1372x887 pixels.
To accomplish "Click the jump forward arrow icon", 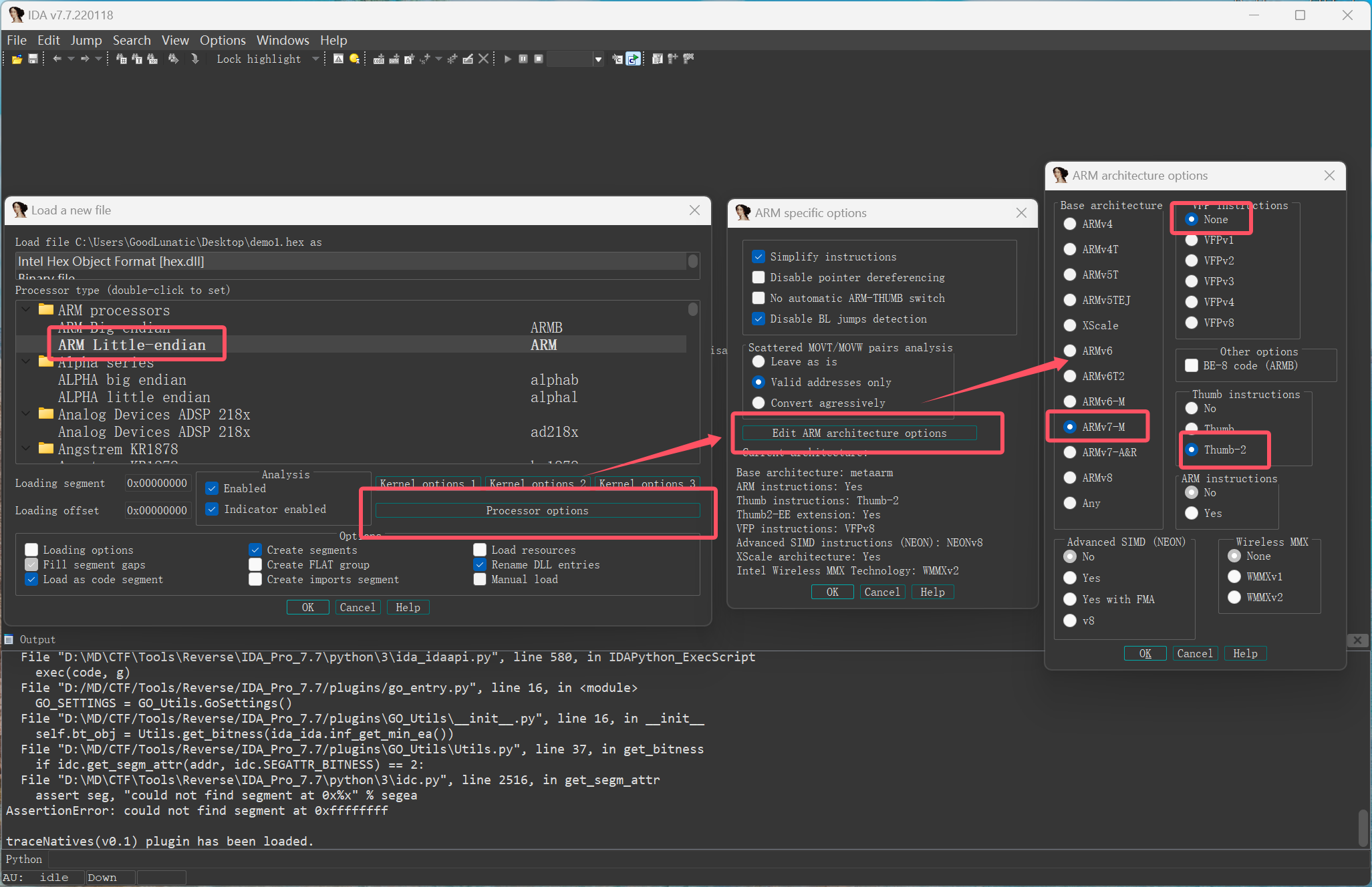I will 85,59.
